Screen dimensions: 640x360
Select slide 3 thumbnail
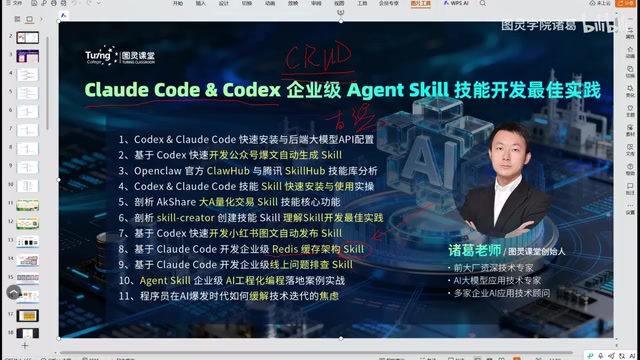click(x=28, y=56)
